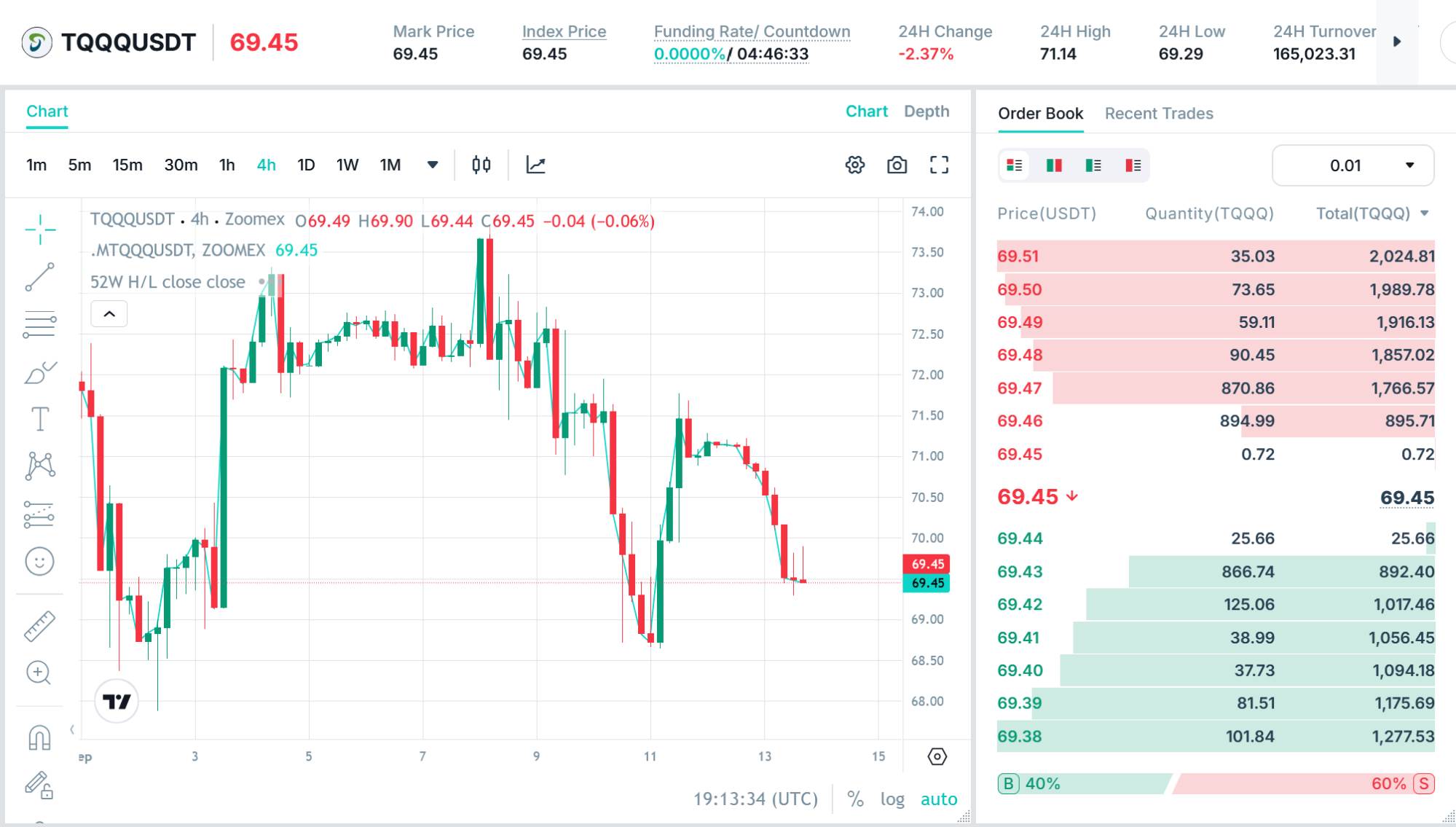The height and width of the screenshot is (827, 1456).
Task: Open candlestick chart type selector
Action: click(481, 165)
